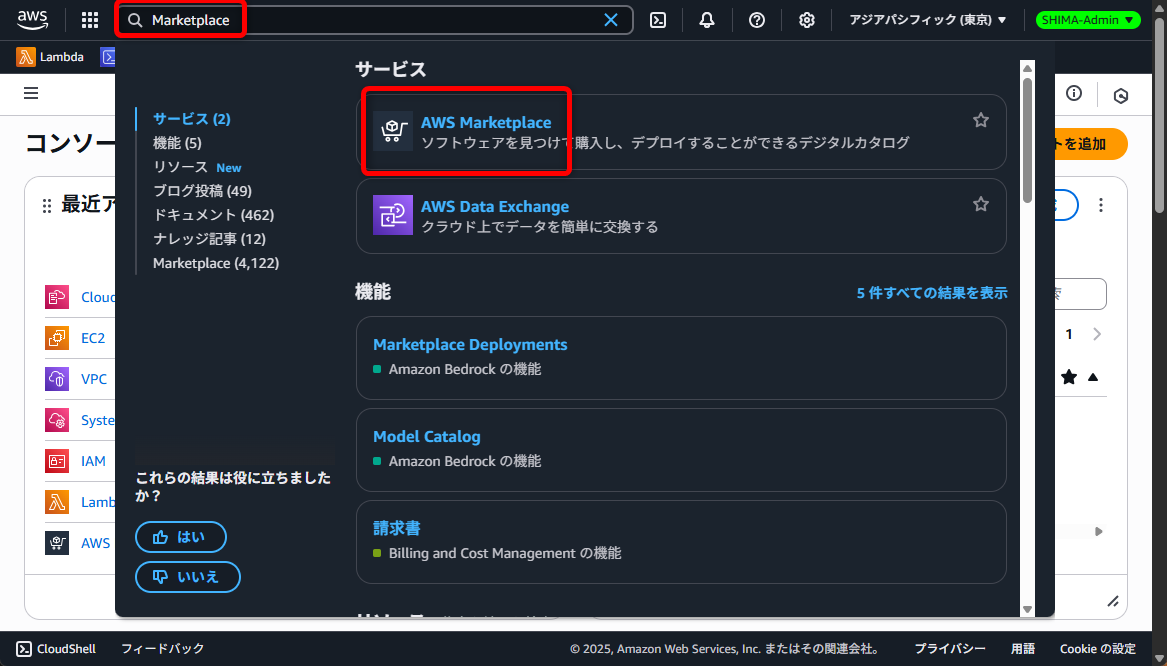
Task: Select the 機能 (5) filter
Action: pos(177,142)
